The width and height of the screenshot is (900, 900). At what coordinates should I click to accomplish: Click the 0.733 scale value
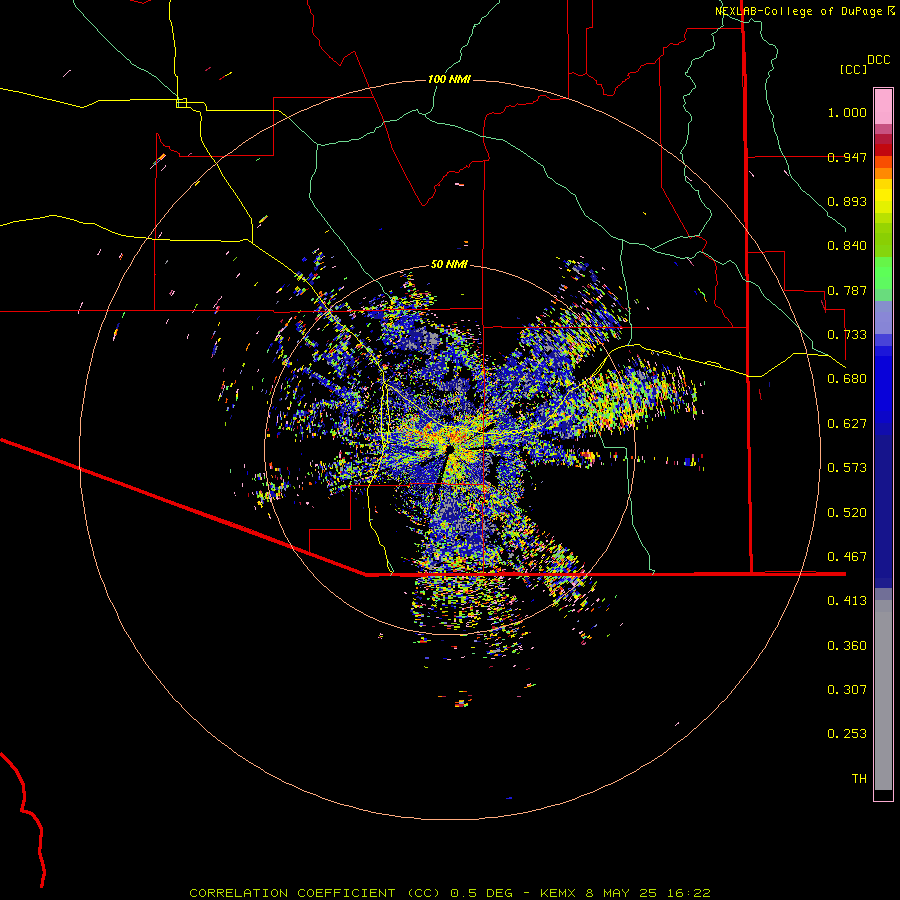point(847,335)
